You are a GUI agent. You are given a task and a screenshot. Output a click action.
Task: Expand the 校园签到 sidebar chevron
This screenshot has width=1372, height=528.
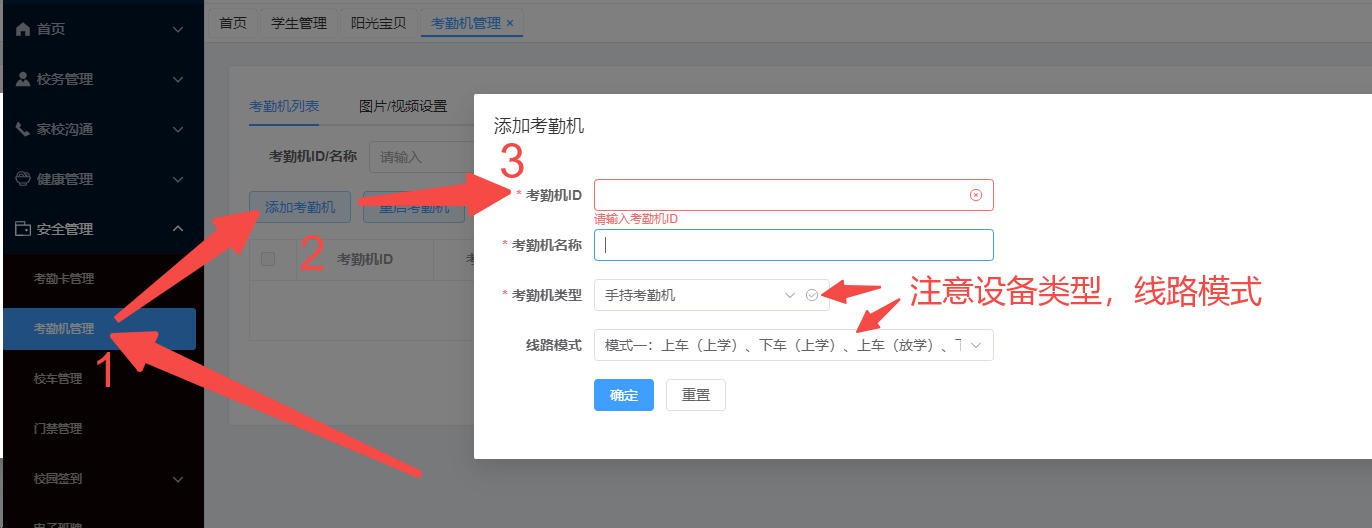pos(178,479)
